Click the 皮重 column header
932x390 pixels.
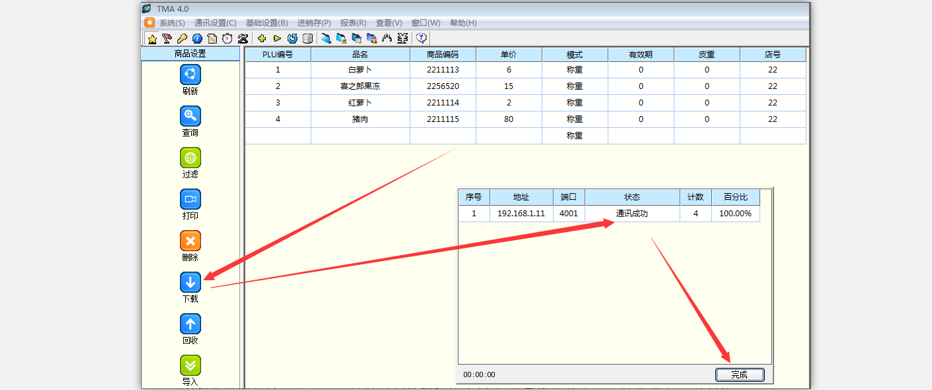[x=707, y=55]
